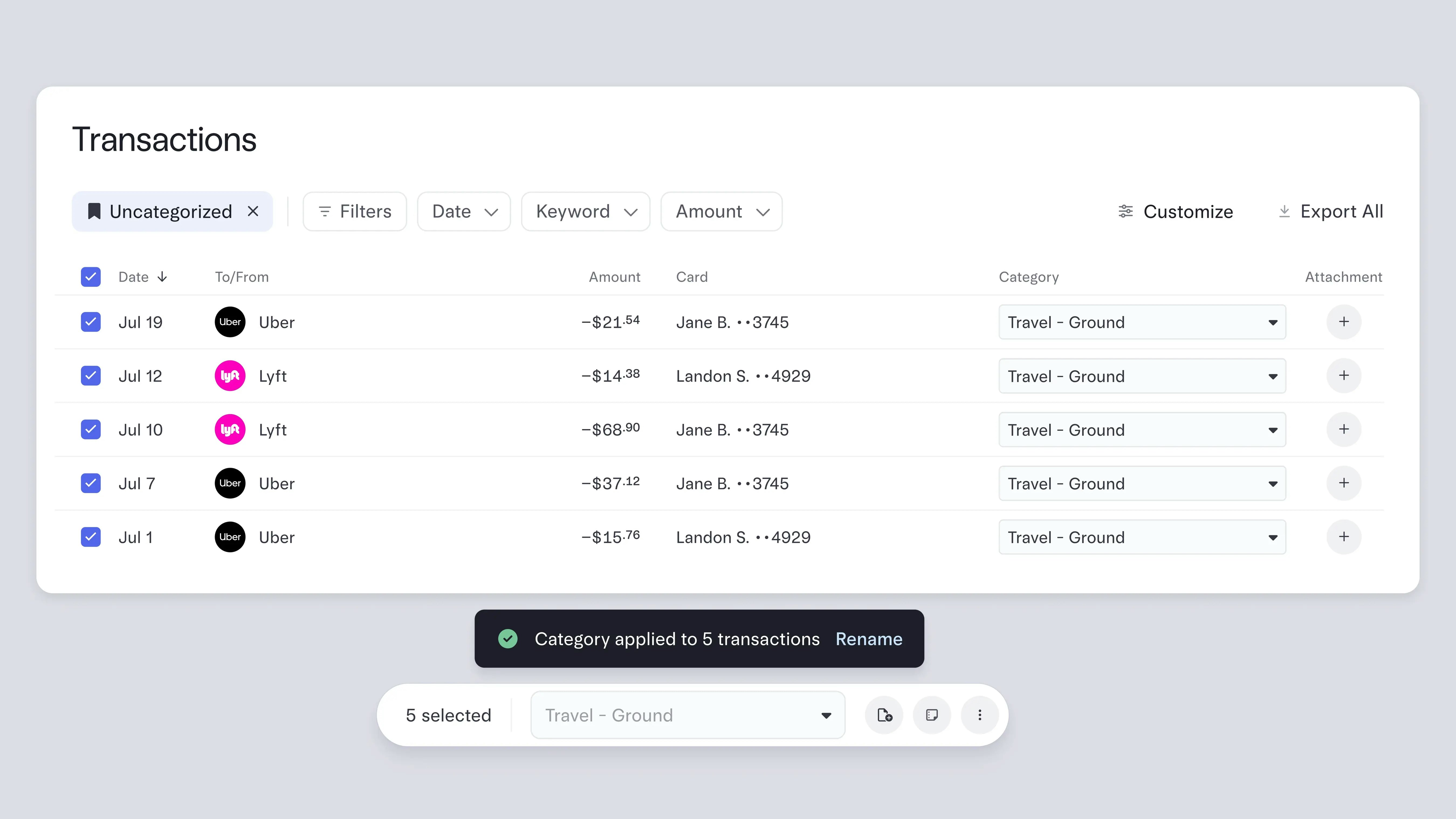This screenshot has height=819, width=1456.
Task: Add an attachment on the Jul 7 Uber row
Action: click(1344, 483)
